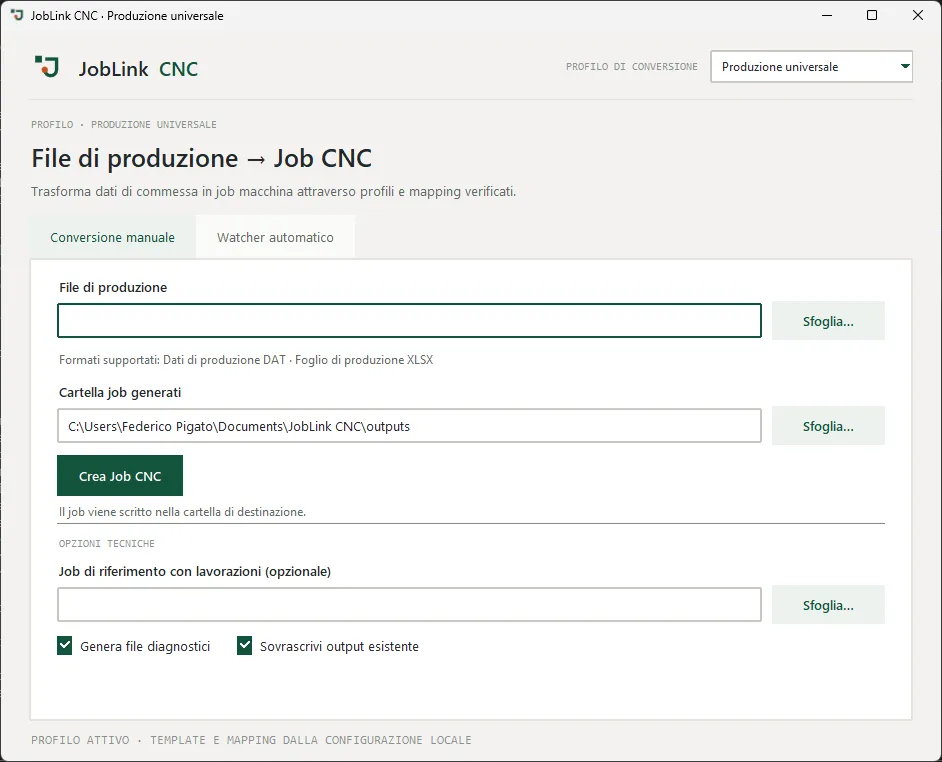Toggle the Genera file diagnostici checkbox

click(x=65, y=646)
